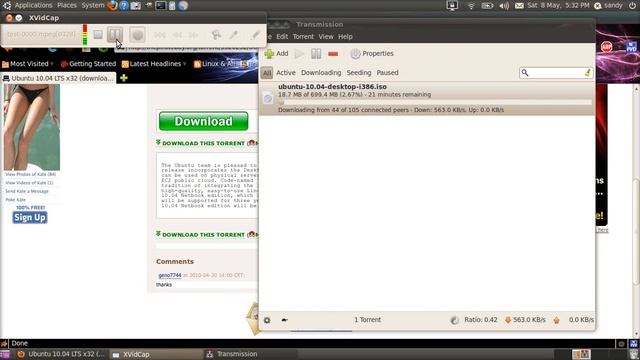Open the Help menu in Transmission
This screenshot has width=640, height=360.
[x=345, y=37]
